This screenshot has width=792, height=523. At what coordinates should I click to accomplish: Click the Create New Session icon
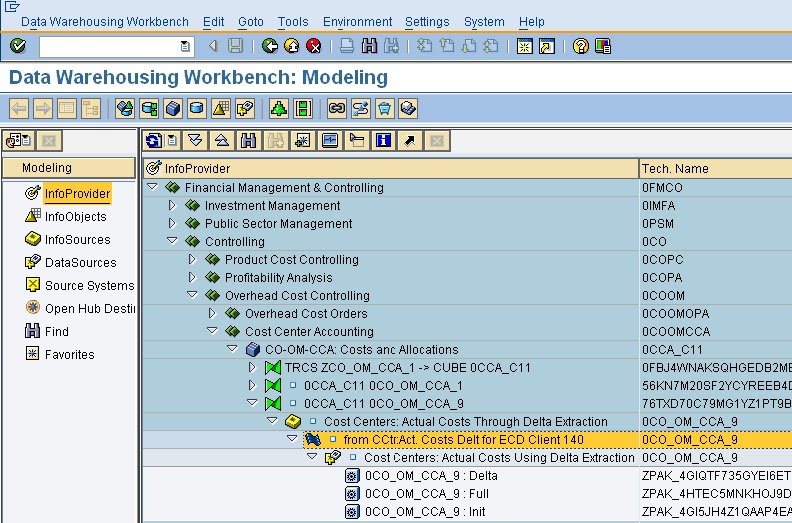(525, 46)
